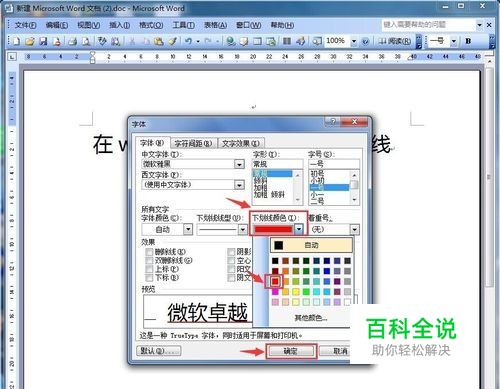Screen dimensions: 500x389
Task: Check the 阴文 engrave checkbox
Action: click(231, 278)
